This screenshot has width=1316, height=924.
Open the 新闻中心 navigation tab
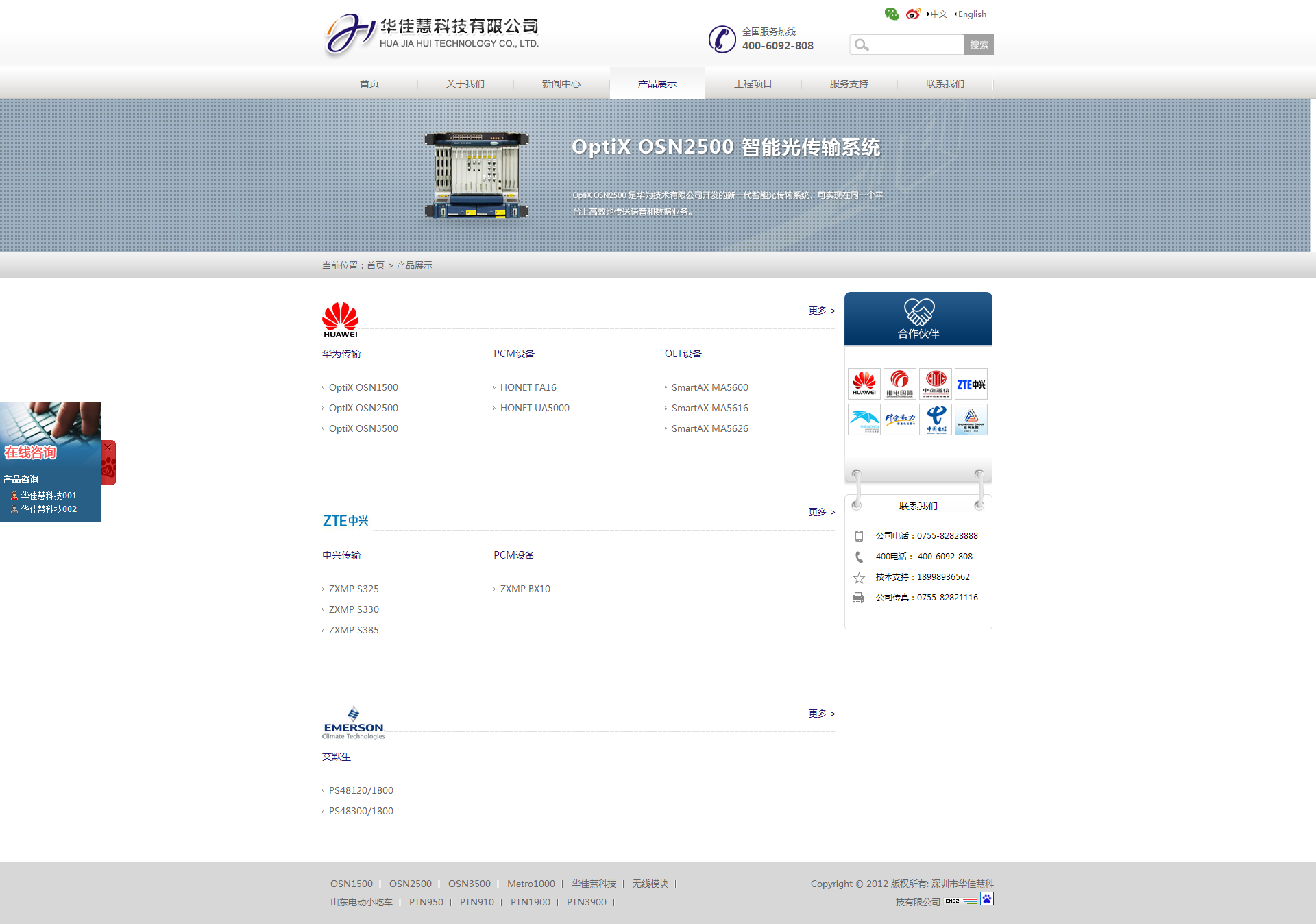pos(561,84)
